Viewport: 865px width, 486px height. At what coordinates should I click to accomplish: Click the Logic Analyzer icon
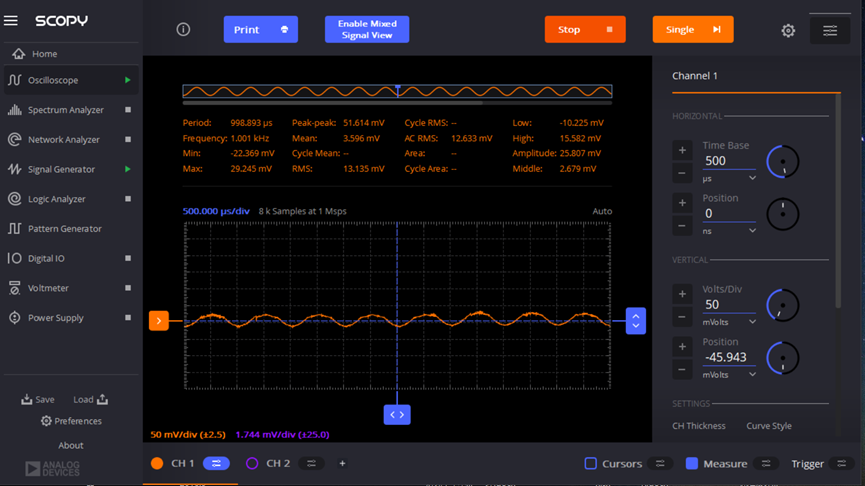pyautogui.click(x=15, y=199)
